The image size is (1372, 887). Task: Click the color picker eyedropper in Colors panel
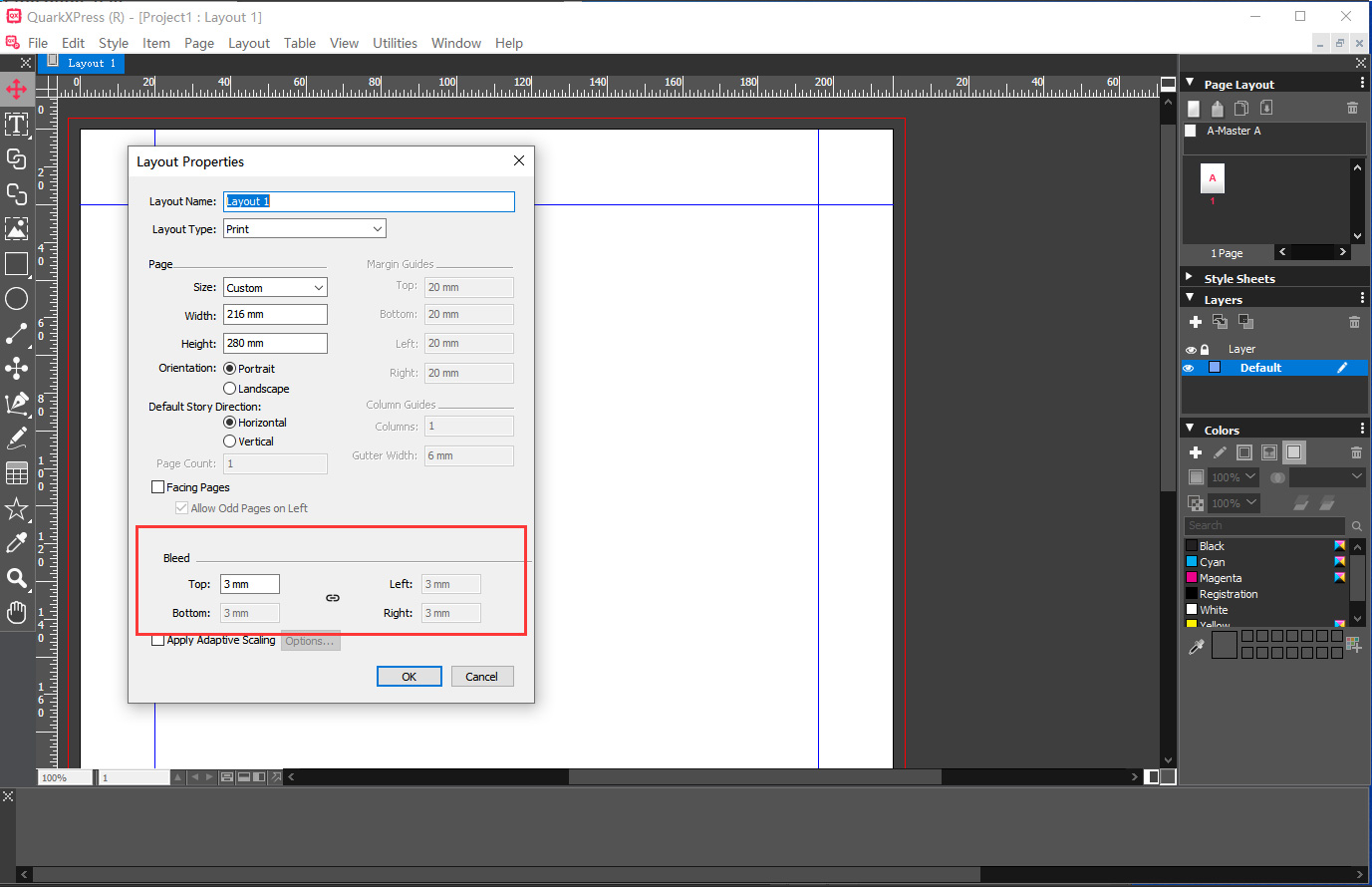(x=1197, y=647)
